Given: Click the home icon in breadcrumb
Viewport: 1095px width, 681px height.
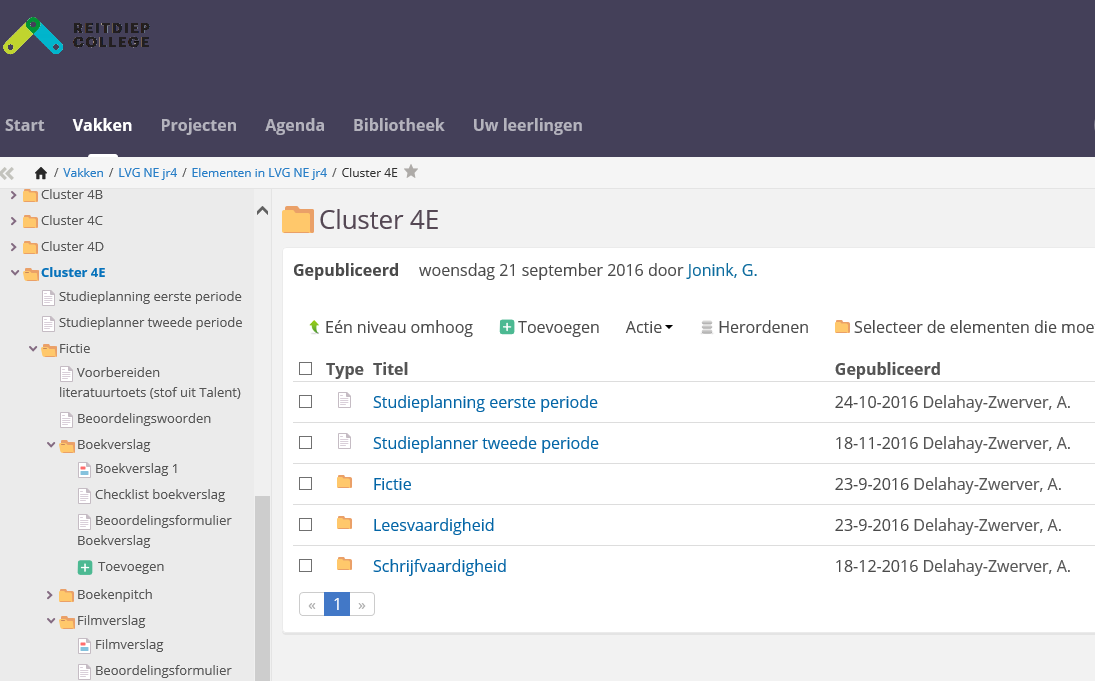Looking at the screenshot, I should [x=41, y=173].
